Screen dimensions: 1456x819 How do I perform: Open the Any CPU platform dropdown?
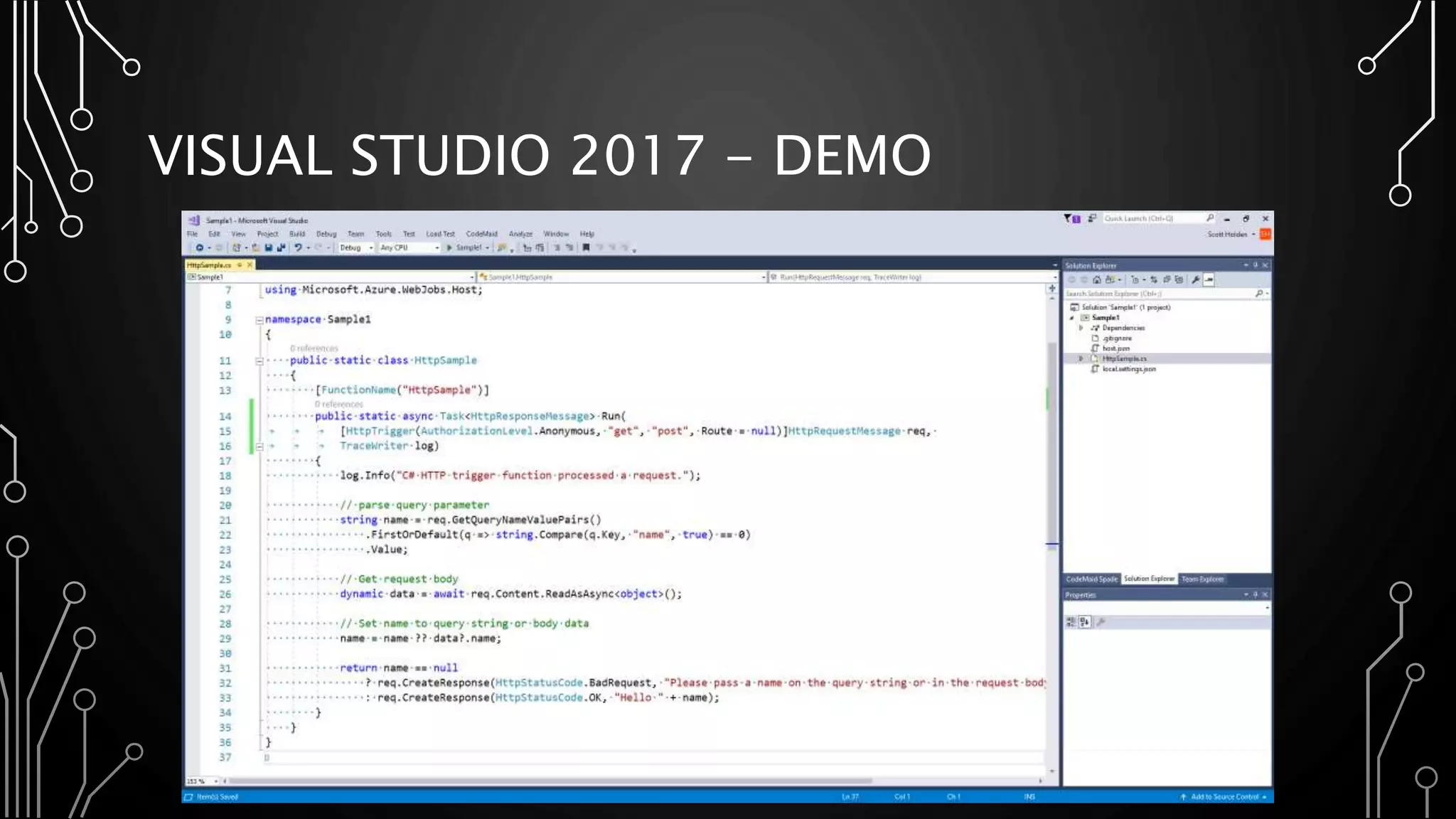click(409, 247)
